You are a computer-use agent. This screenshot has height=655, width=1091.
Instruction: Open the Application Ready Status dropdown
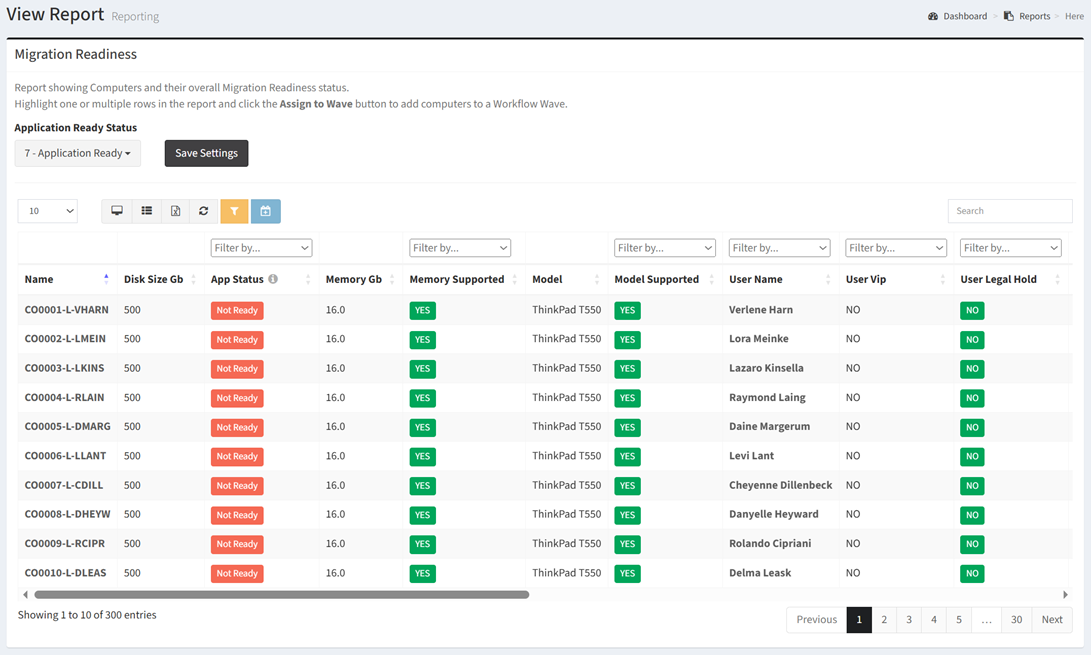coord(78,153)
